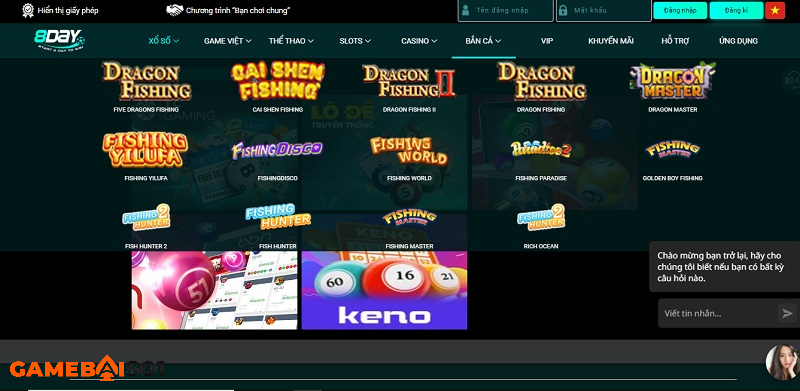Collapse the Bắn Cá dropdown menu
This screenshot has width=800, height=391.
tap(483, 41)
